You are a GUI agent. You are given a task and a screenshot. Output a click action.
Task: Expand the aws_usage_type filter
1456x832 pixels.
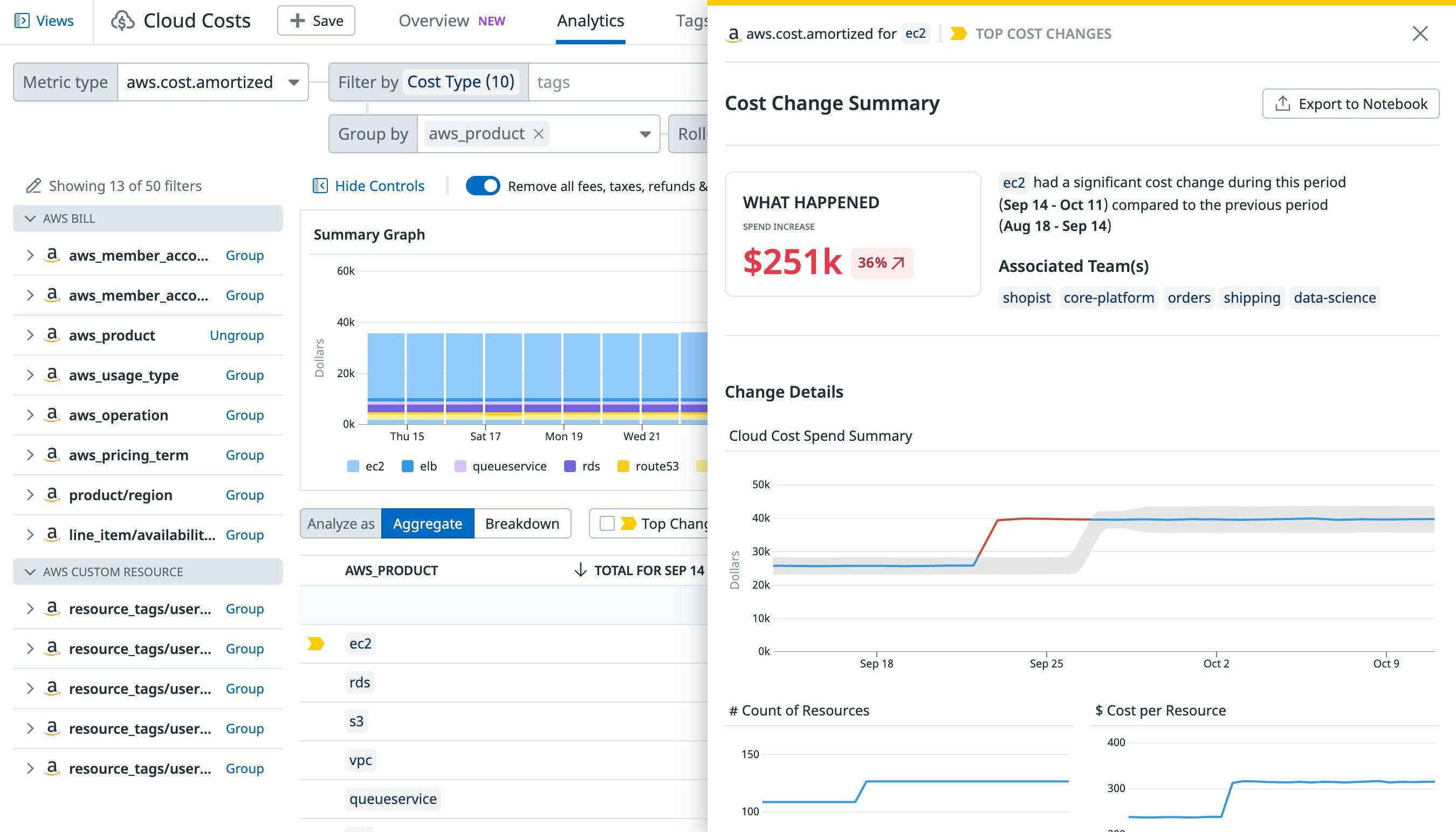30,375
